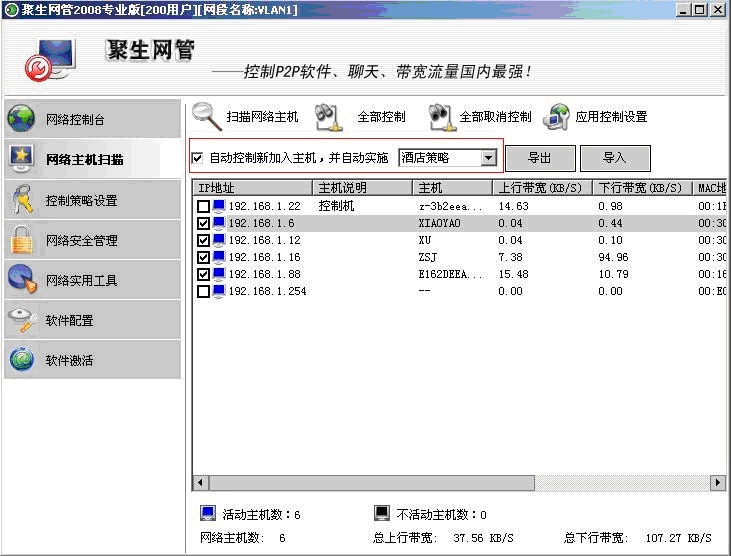731x556 pixels.
Task: Open 网络控制台 globe icon in sidebar
Action: [x=21, y=119]
